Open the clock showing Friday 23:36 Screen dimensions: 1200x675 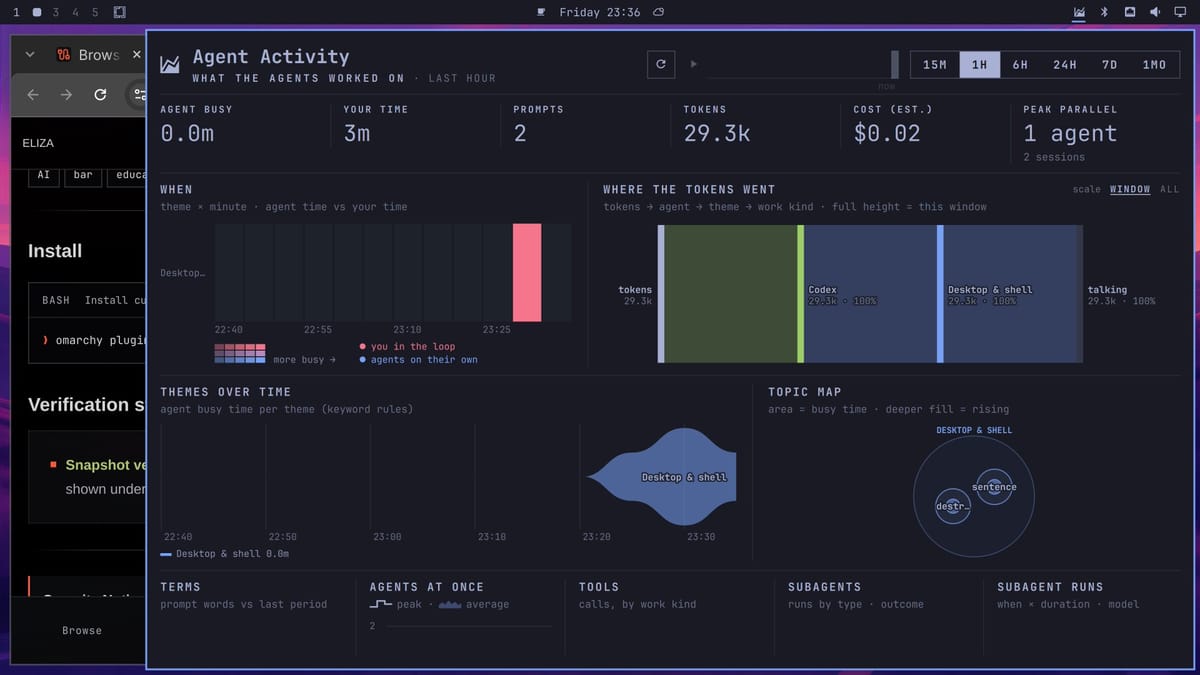(600, 12)
